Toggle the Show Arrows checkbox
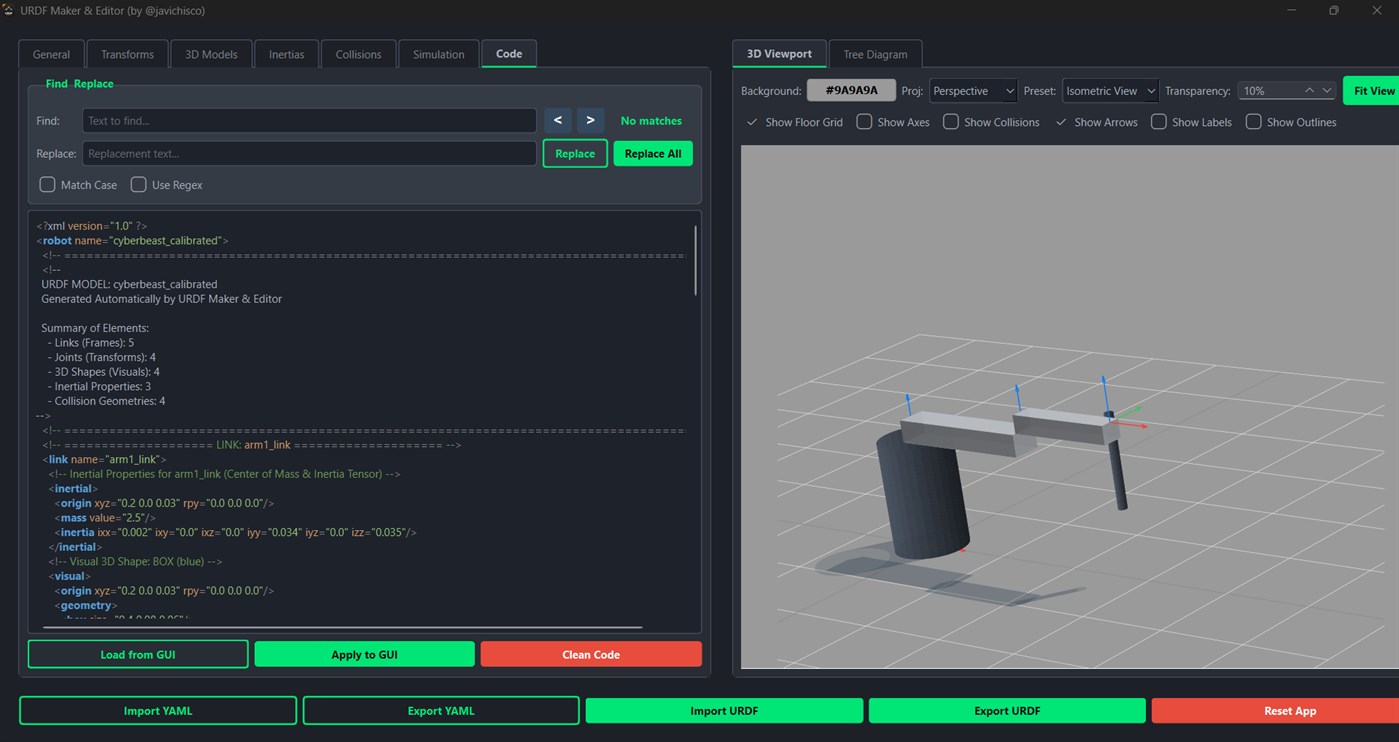 1061,122
